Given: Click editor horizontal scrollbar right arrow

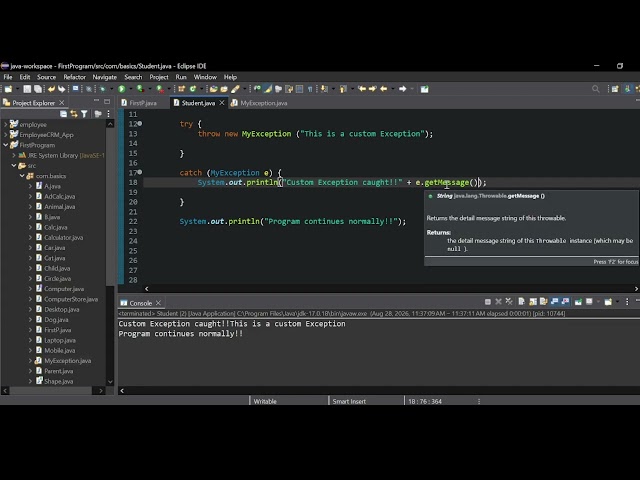Looking at the screenshot, I should point(636,289).
